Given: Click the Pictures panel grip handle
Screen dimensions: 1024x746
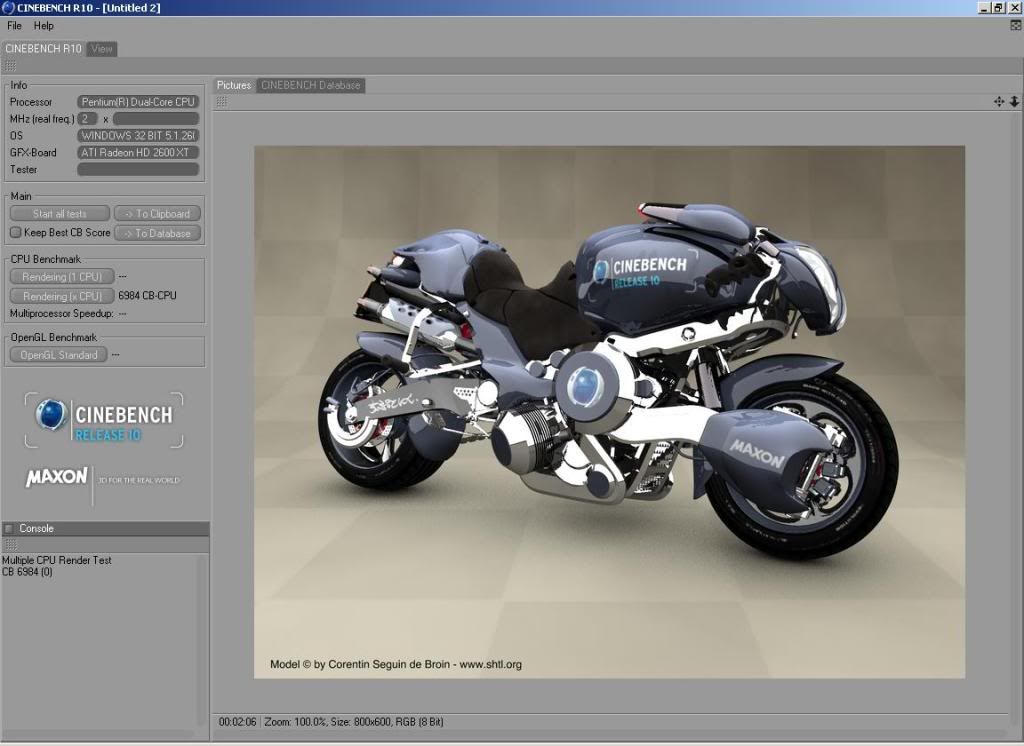Looking at the screenshot, I should pyautogui.click(x=222, y=101).
